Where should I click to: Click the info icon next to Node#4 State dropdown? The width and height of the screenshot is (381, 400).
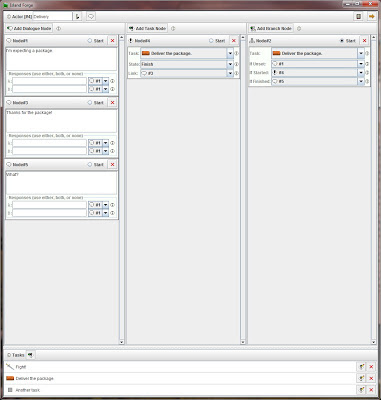tap(237, 64)
